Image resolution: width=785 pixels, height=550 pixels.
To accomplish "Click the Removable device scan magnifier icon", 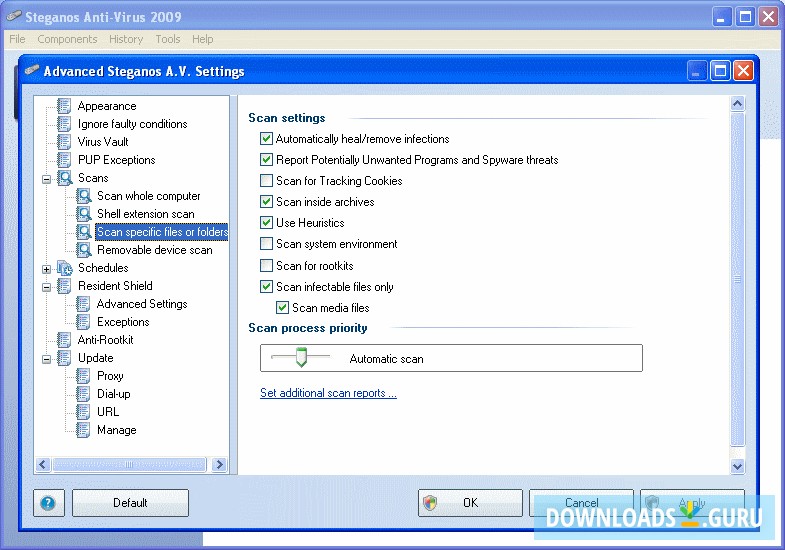I will click(84, 250).
